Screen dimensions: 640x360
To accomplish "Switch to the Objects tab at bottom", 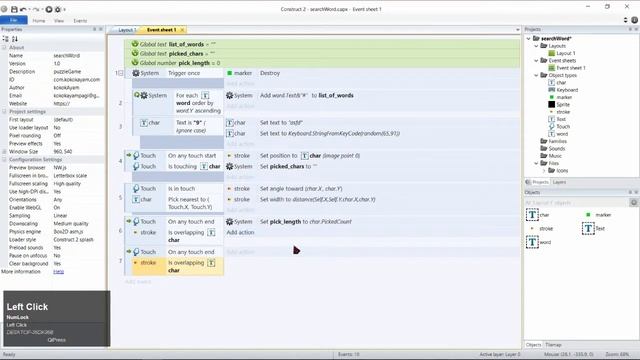I will [x=533, y=345].
